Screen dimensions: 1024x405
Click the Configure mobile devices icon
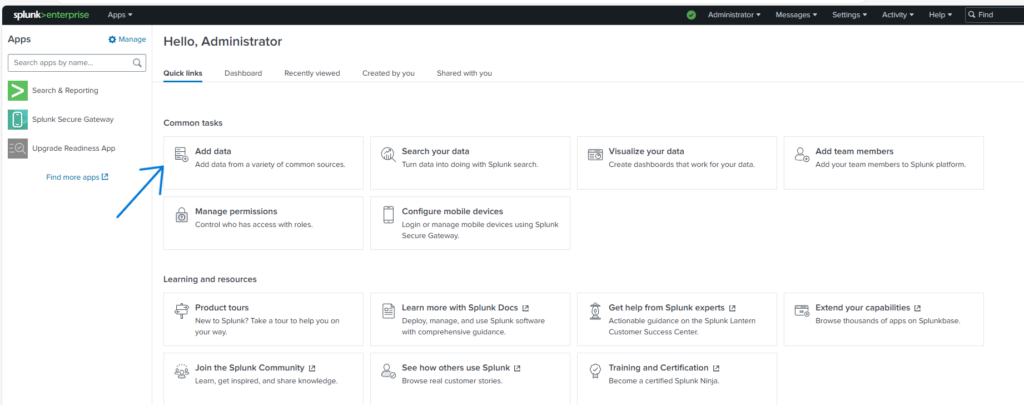tap(388, 215)
